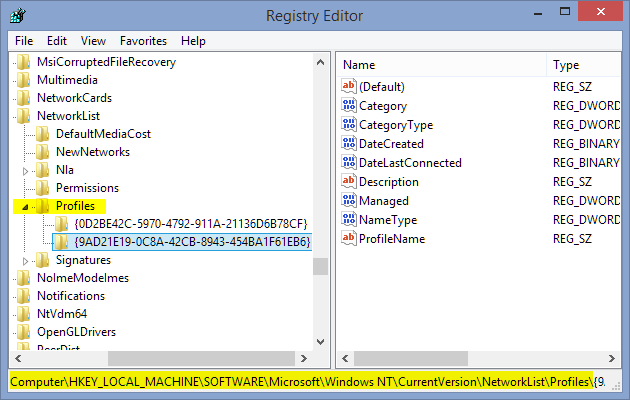Maximize the Registry Editor window

[565, 12]
